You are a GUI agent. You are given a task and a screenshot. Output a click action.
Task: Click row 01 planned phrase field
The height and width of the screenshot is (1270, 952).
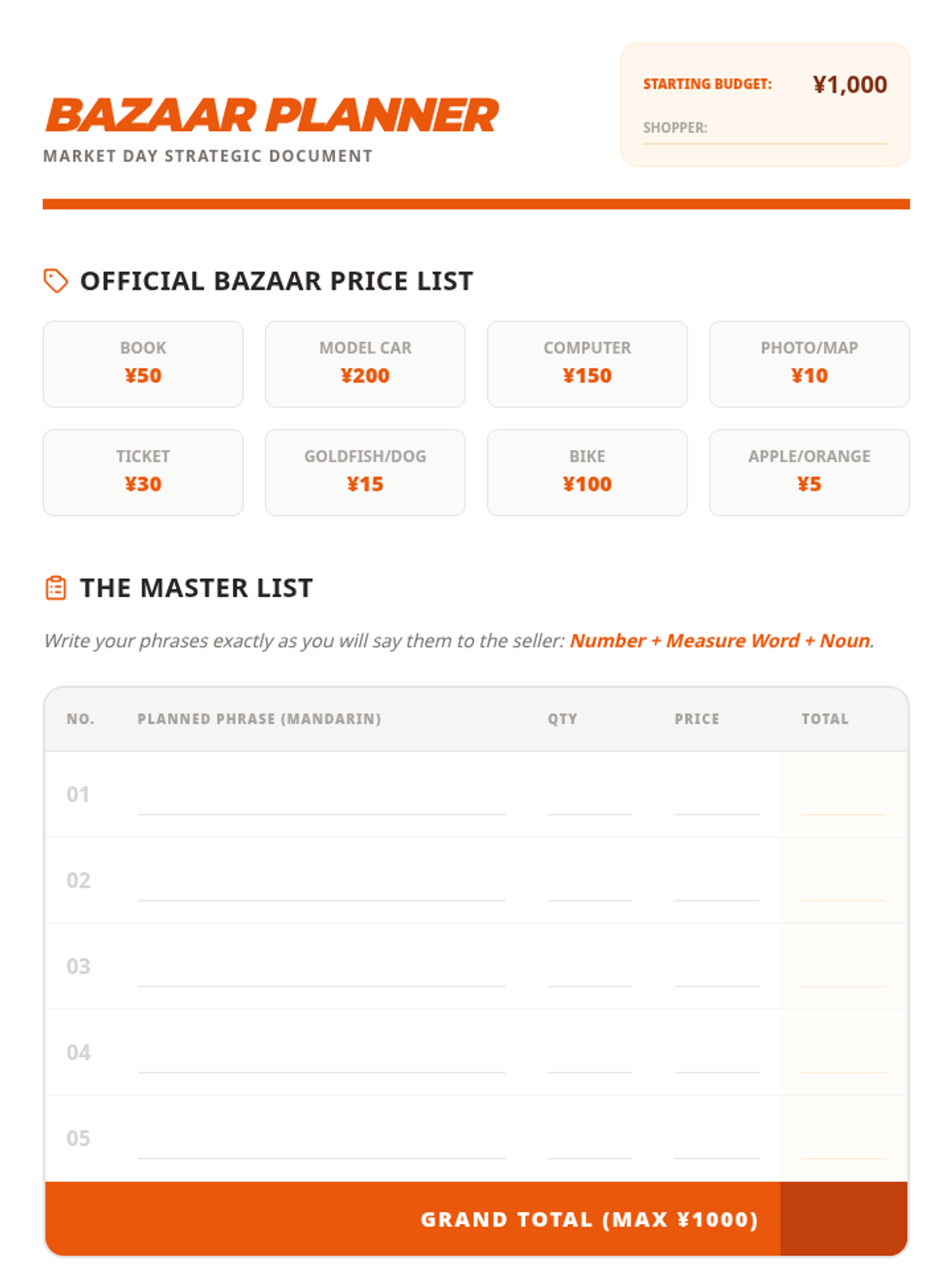[x=321, y=798]
